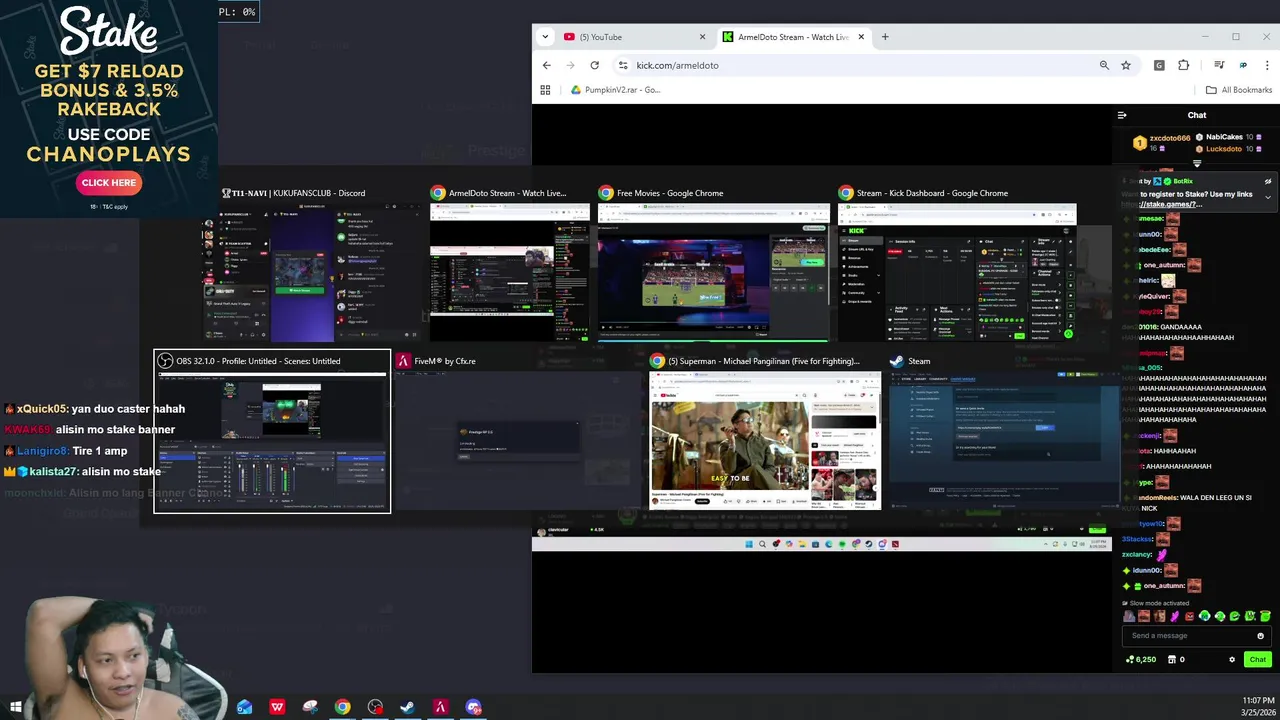The width and height of the screenshot is (1280, 720).
Task: Open the zoom magnifier icon in address bar
Action: pos(1104,65)
